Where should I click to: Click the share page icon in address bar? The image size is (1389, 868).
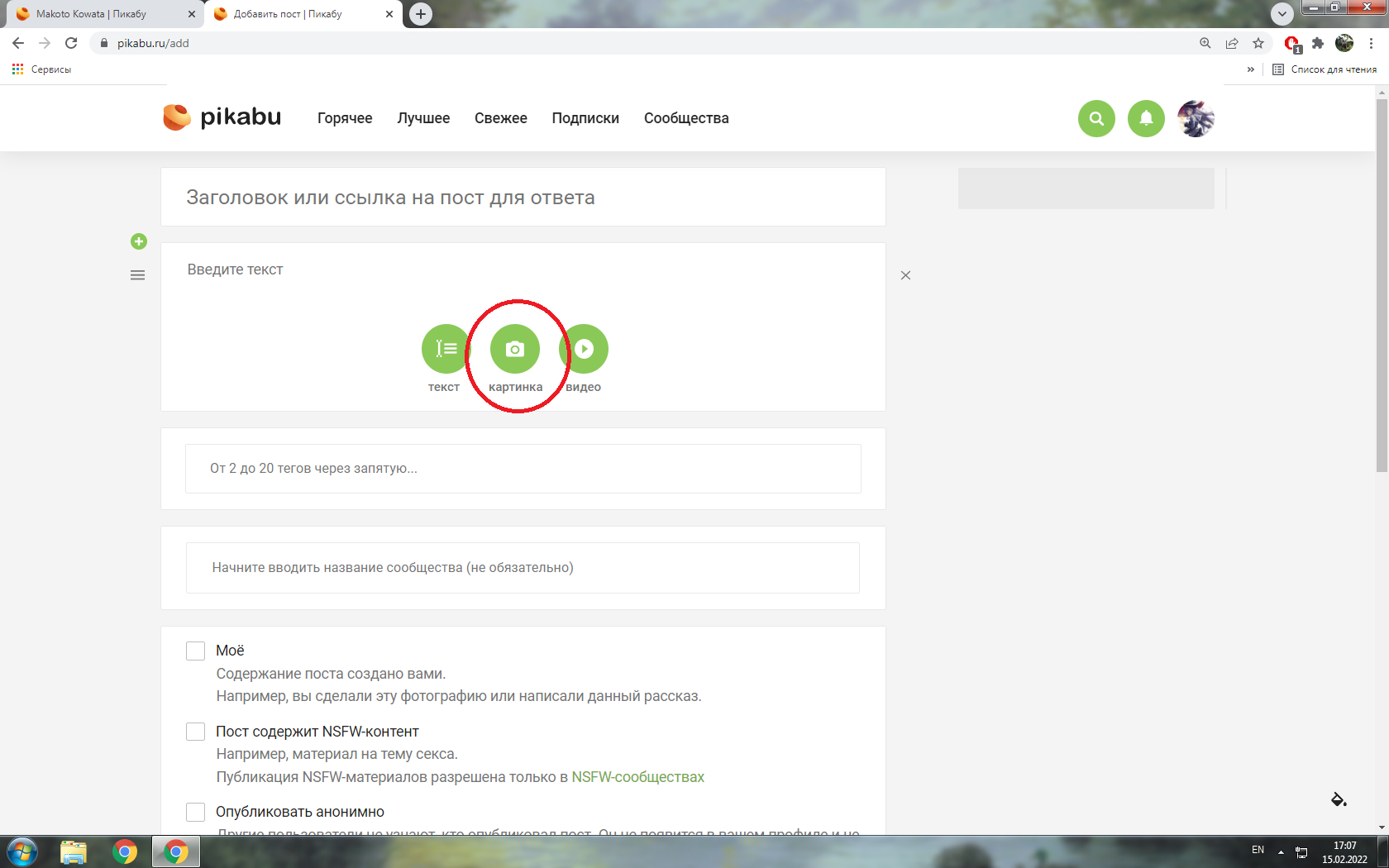[x=1232, y=43]
